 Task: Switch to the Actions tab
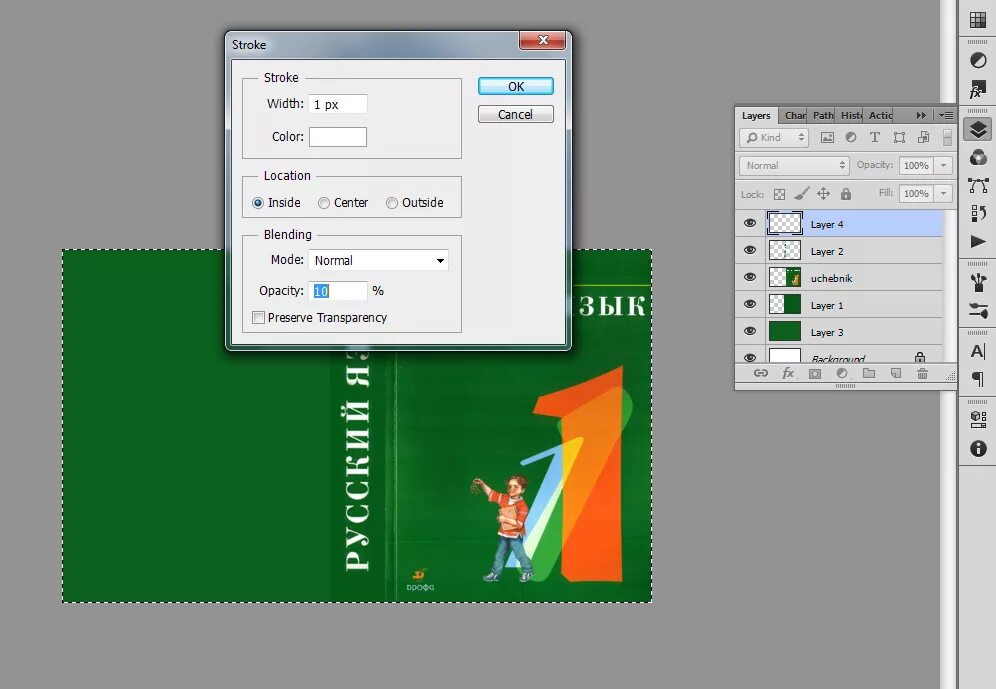(880, 115)
